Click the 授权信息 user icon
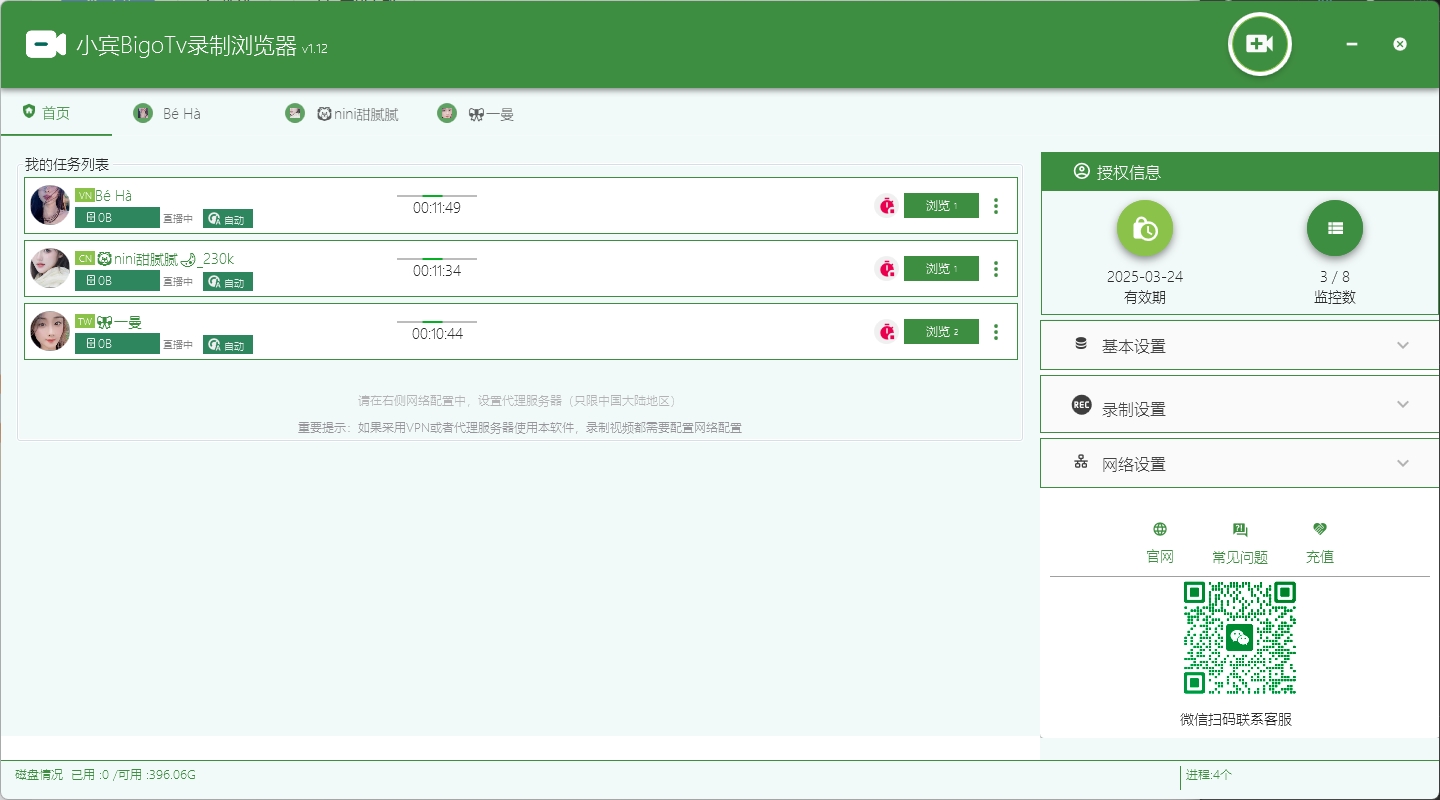This screenshot has width=1440, height=800. (1081, 171)
